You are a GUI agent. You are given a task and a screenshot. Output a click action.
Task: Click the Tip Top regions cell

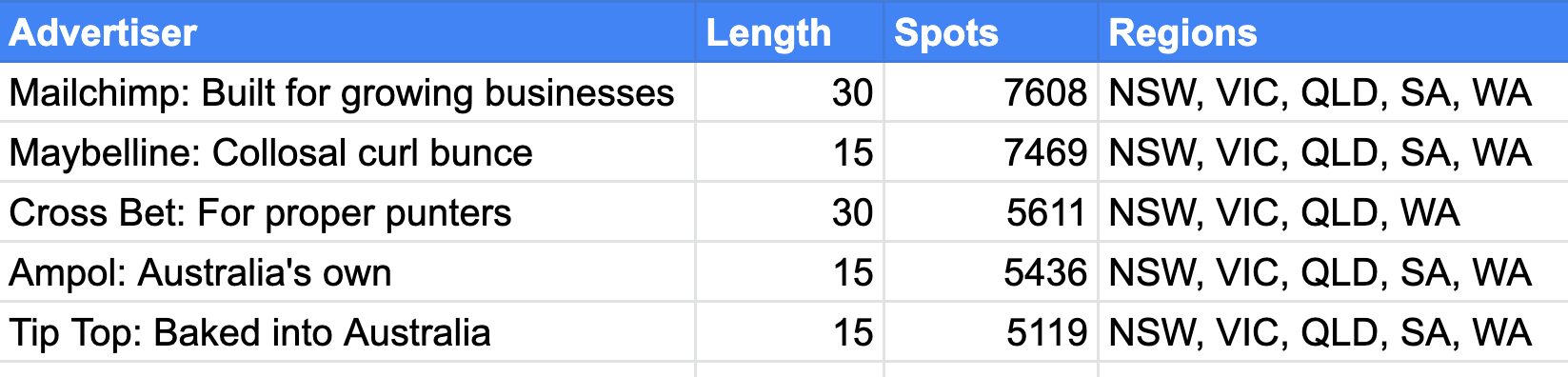pyautogui.click(x=1334, y=332)
